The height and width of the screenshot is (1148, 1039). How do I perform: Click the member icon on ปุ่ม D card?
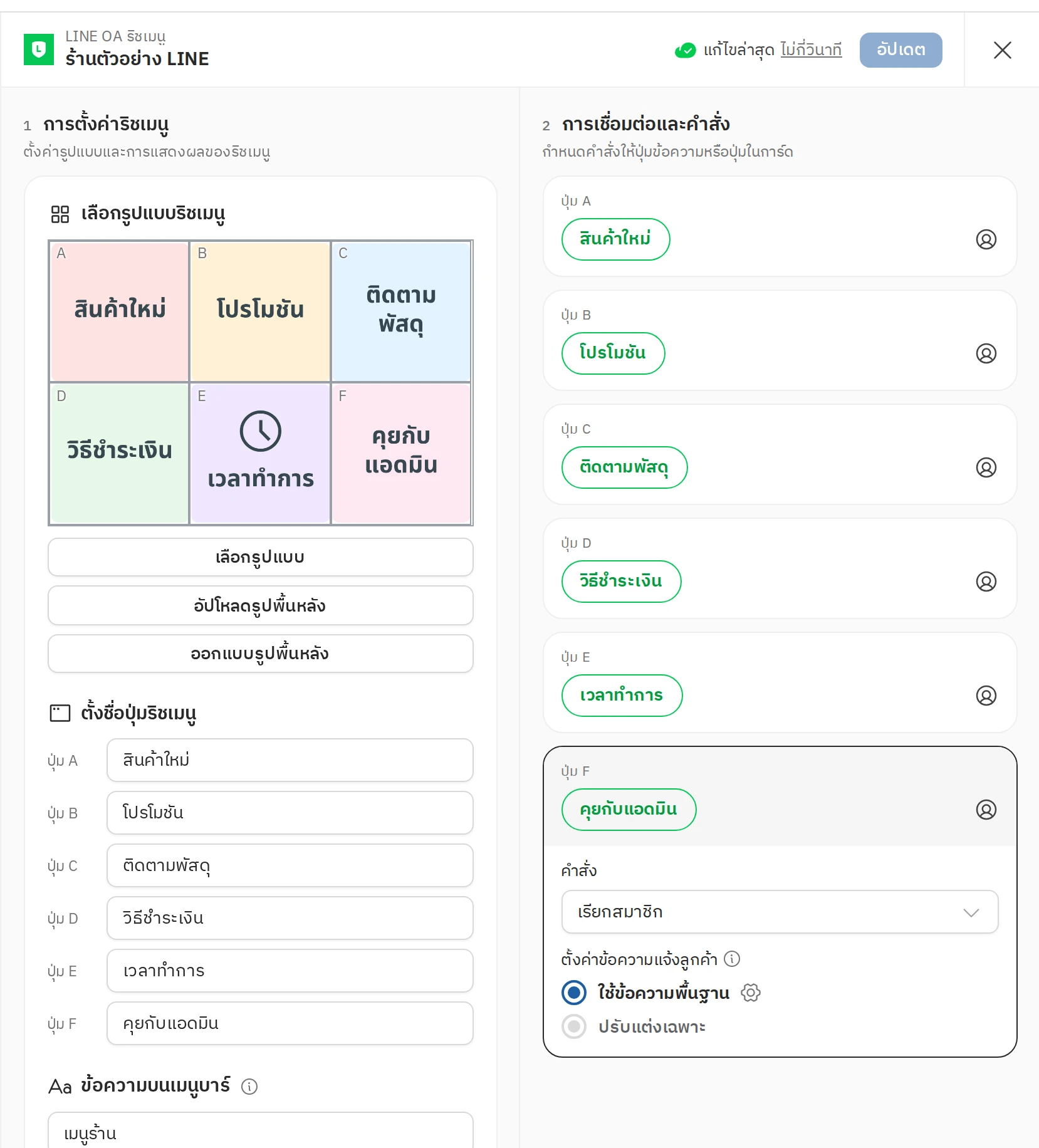tap(986, 582)
